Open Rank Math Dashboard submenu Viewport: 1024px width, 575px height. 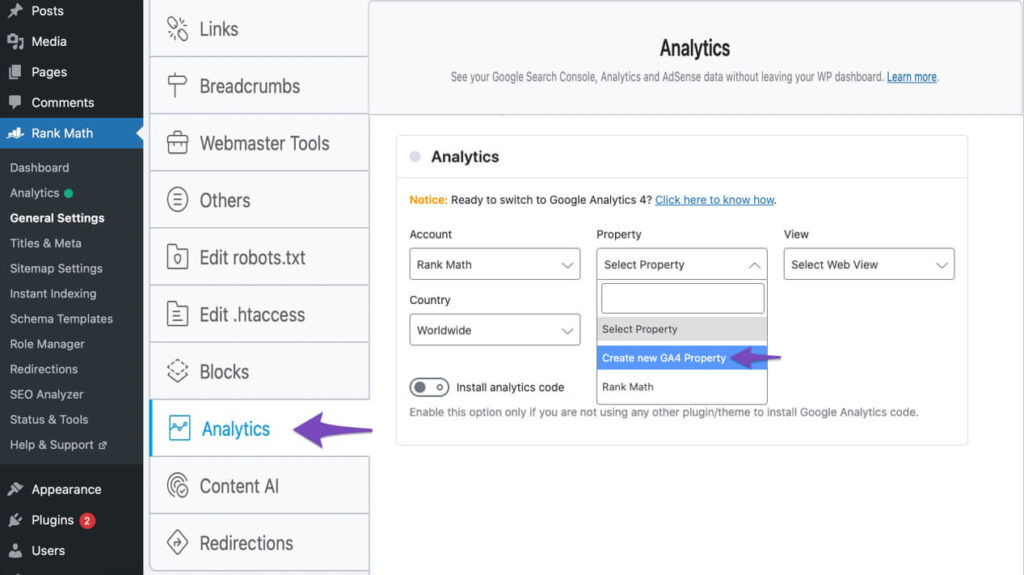tap(39, 168)
